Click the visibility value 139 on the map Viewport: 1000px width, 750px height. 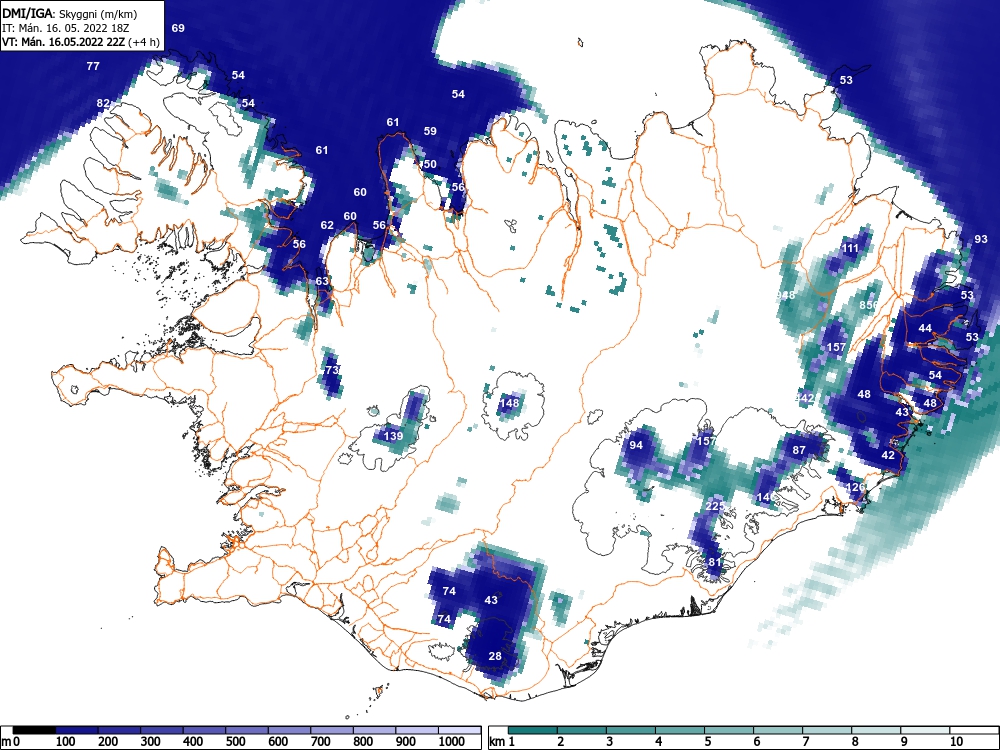click(x=393, y=436)
